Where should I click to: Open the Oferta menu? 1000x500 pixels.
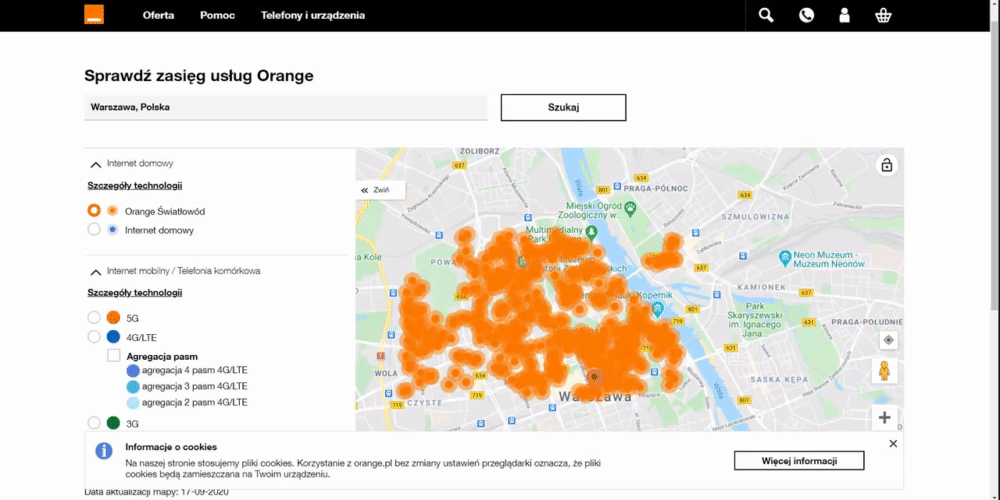158,15
